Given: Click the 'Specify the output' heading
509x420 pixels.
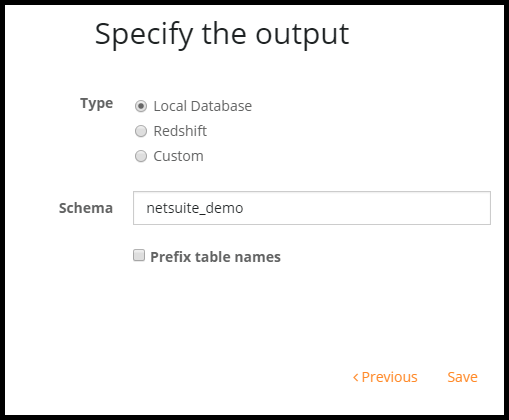Looking at the screenshot, I should click(222, 35).
